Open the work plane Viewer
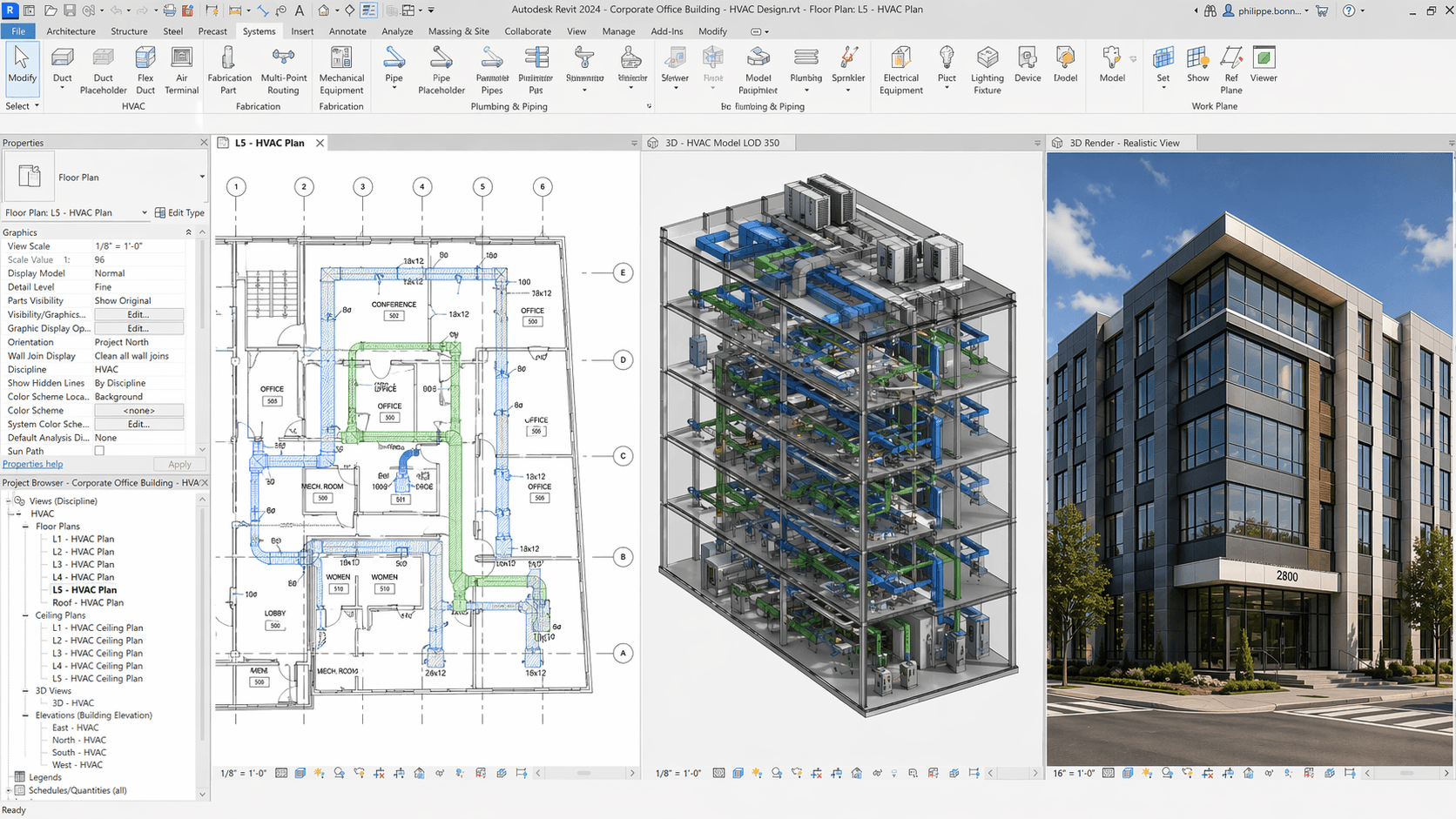 click(1264, 65)
